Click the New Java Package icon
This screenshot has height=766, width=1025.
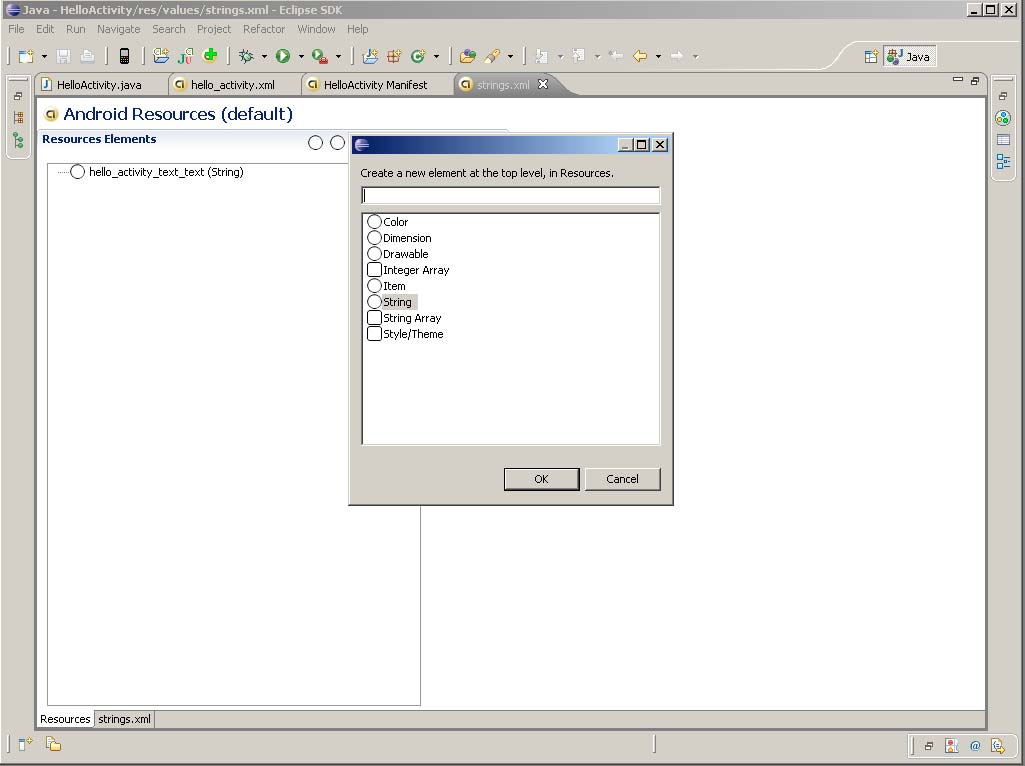(x=394, y=56)
